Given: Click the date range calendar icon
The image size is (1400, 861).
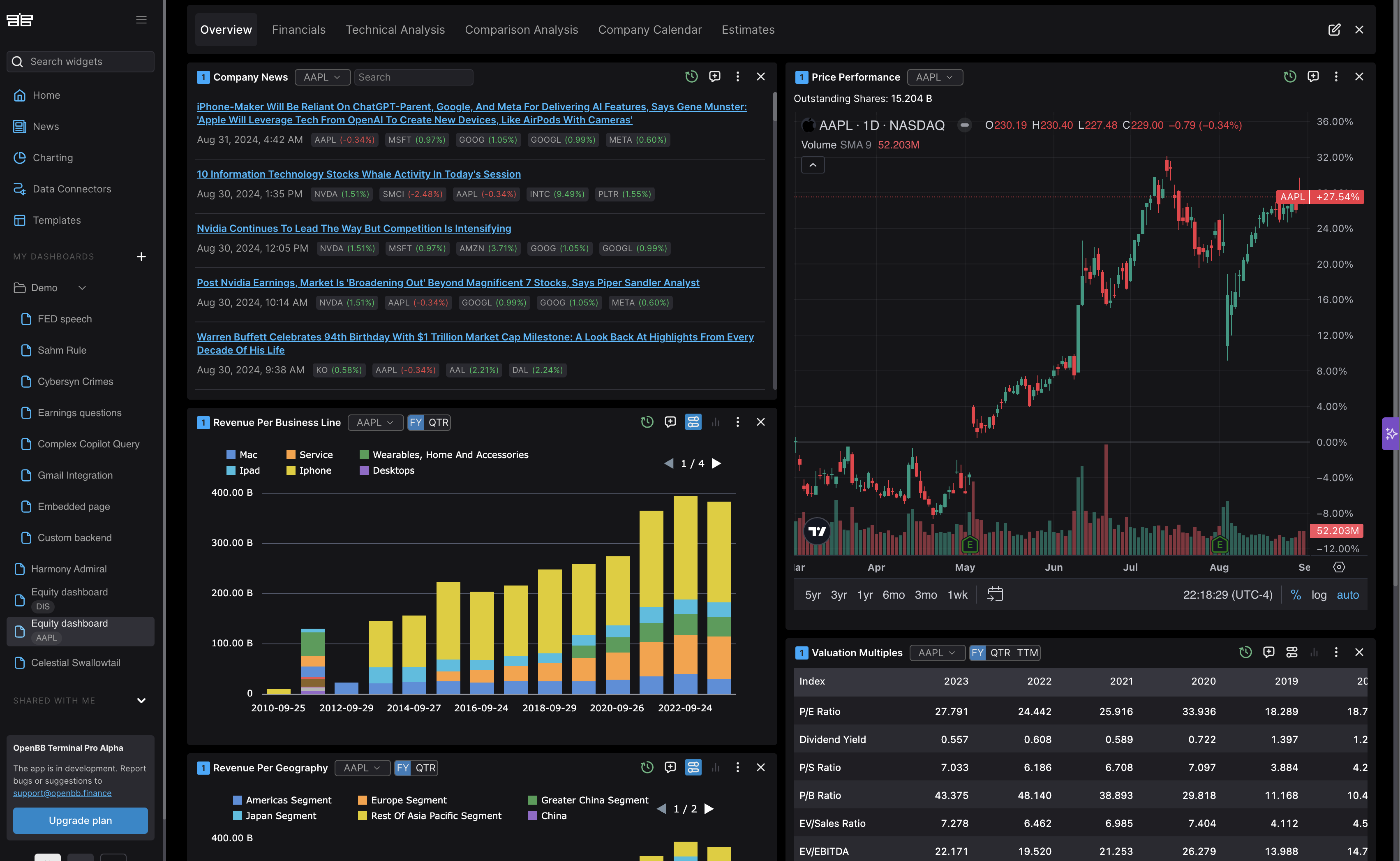Looking at the screenshot, I should pos(995,595).
